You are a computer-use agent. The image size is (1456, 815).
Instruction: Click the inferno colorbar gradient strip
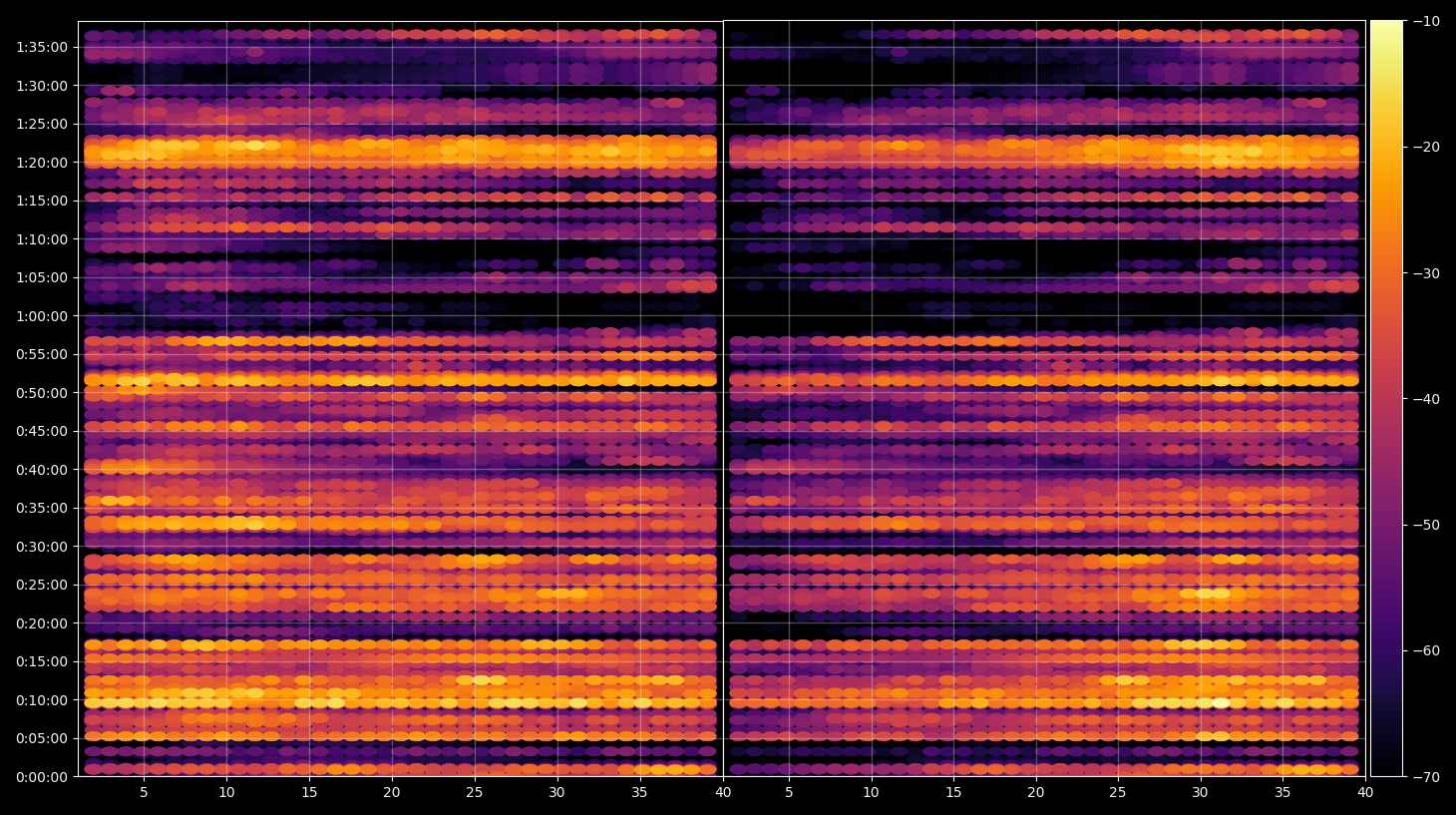(1386, 399)
